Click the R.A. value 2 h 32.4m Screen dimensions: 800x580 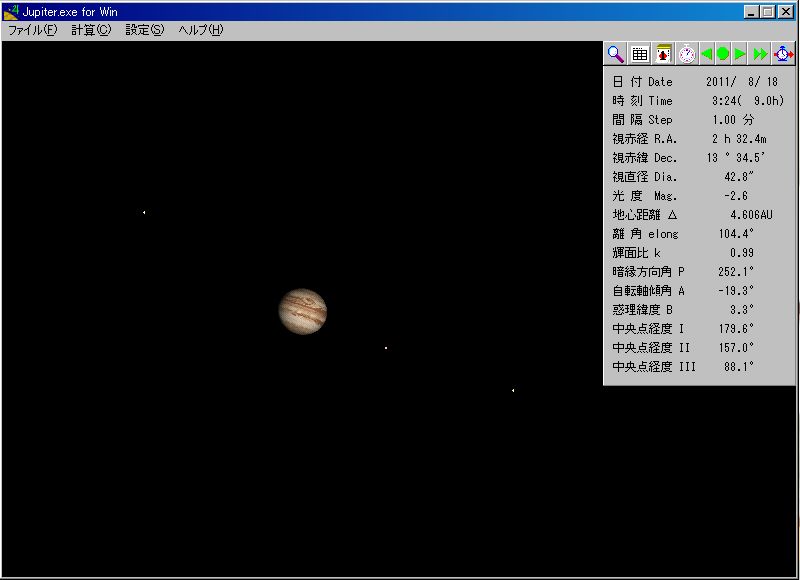click(x=739, y=139)
